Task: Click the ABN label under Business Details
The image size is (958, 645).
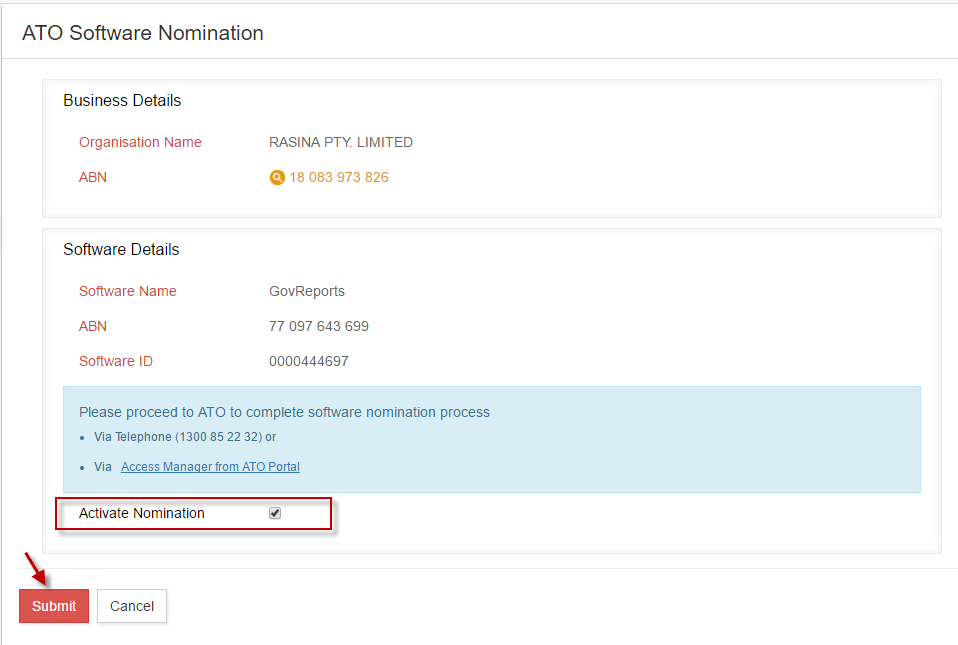Action: pyautogui.click(x=93, y=177)
